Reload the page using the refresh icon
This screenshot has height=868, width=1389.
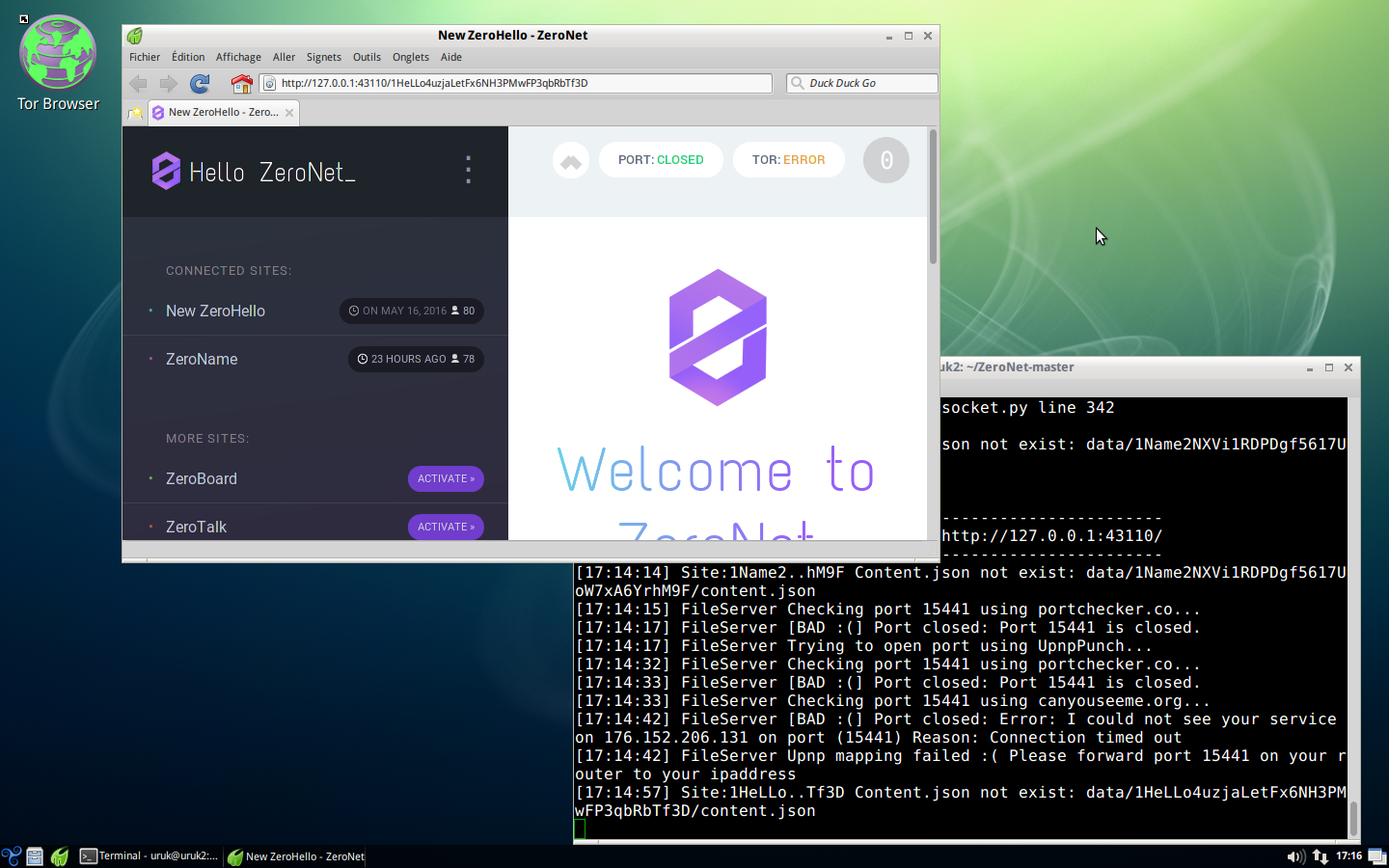pos(200,83)
